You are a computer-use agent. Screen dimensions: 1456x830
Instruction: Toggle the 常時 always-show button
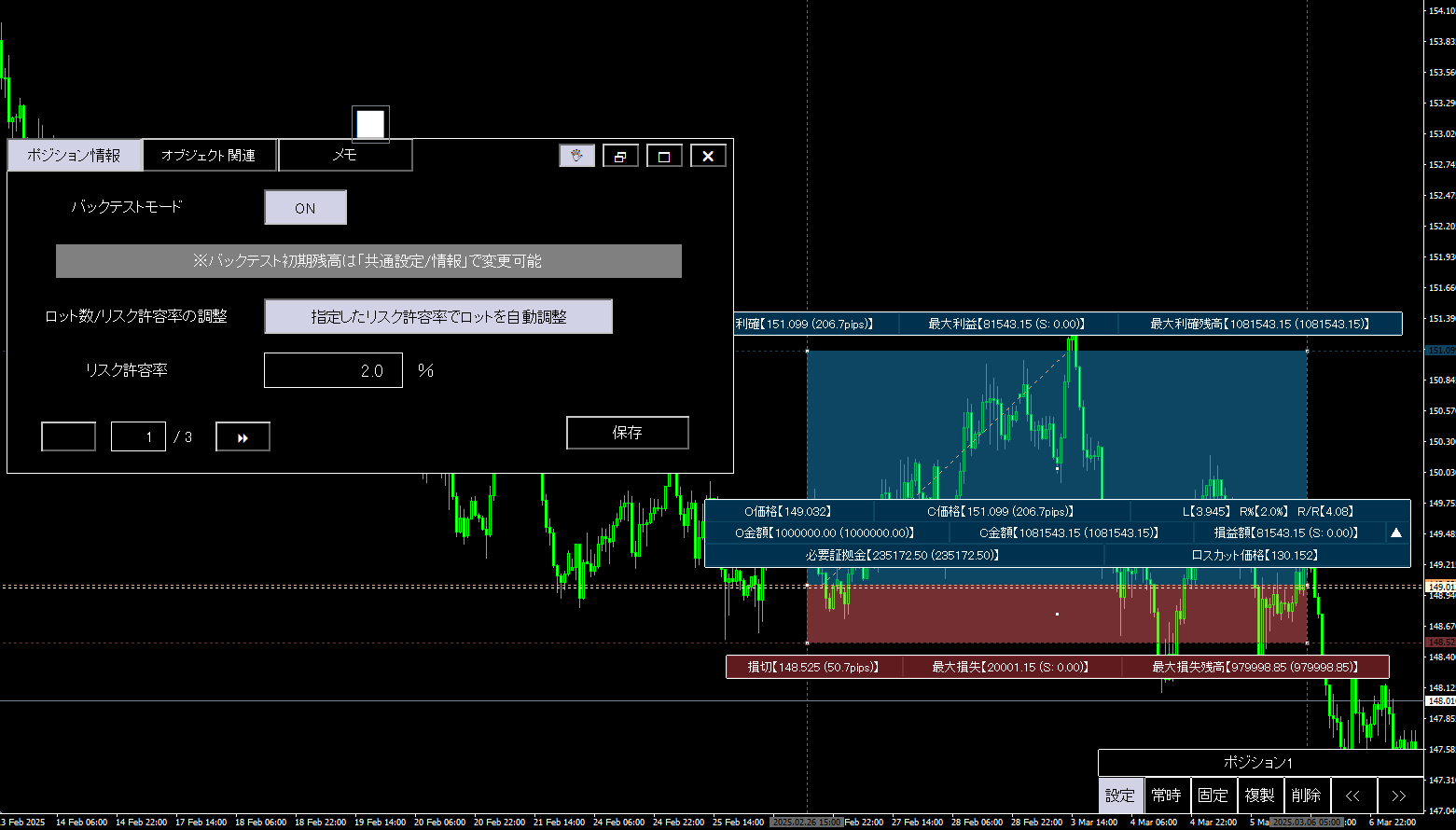click(1167, 795)
